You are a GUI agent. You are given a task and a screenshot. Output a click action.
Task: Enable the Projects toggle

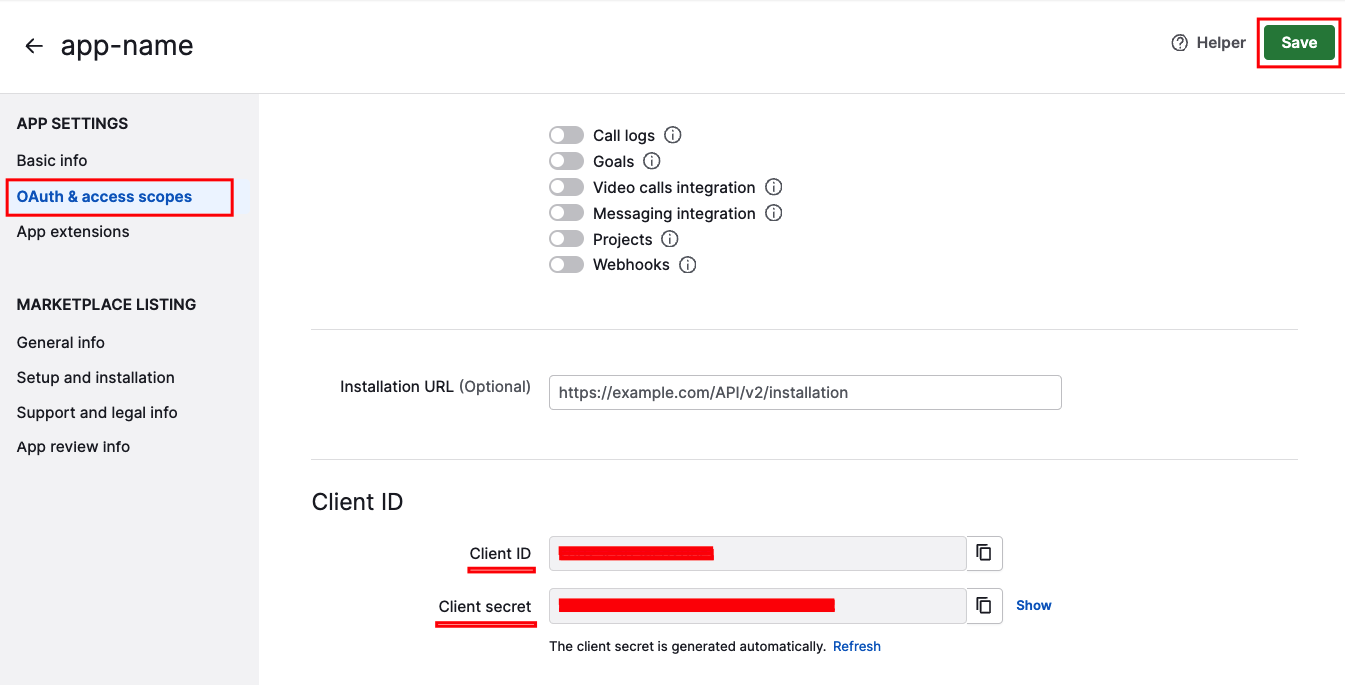(x=566, y=238)
